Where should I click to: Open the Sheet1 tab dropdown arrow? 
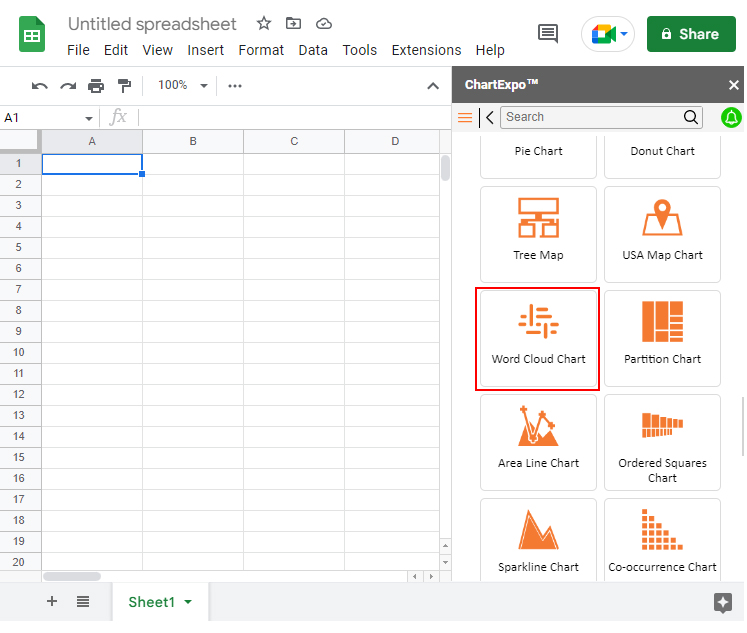click(188, 602)
